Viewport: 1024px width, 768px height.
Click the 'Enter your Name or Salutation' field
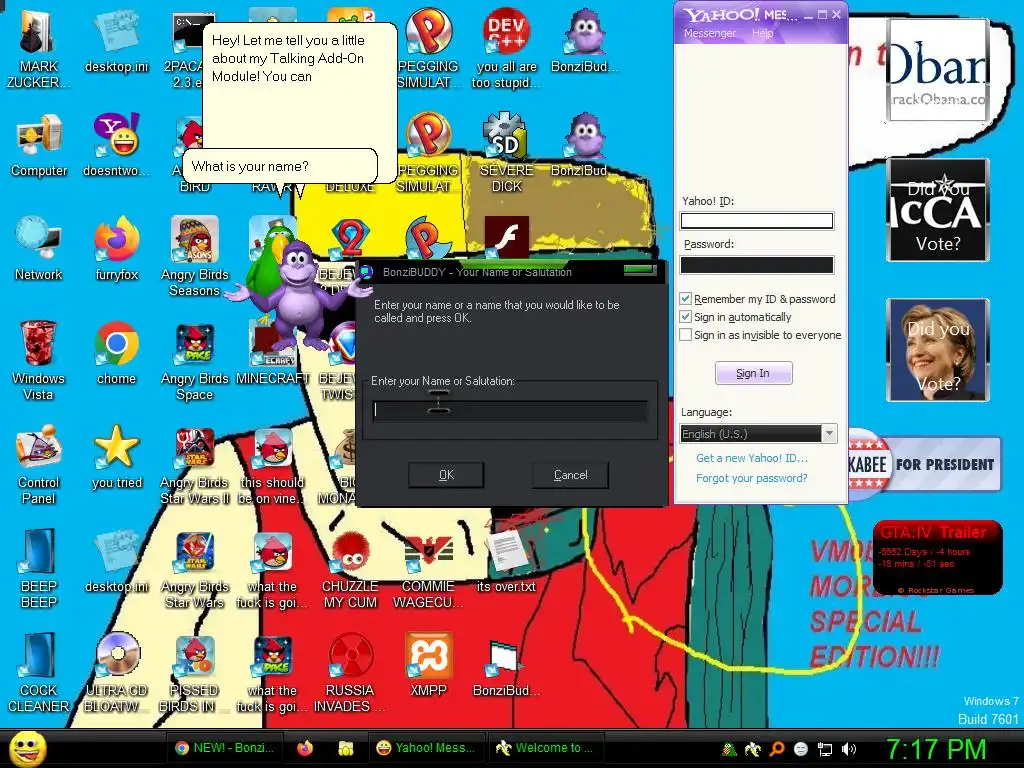point(510,410)
